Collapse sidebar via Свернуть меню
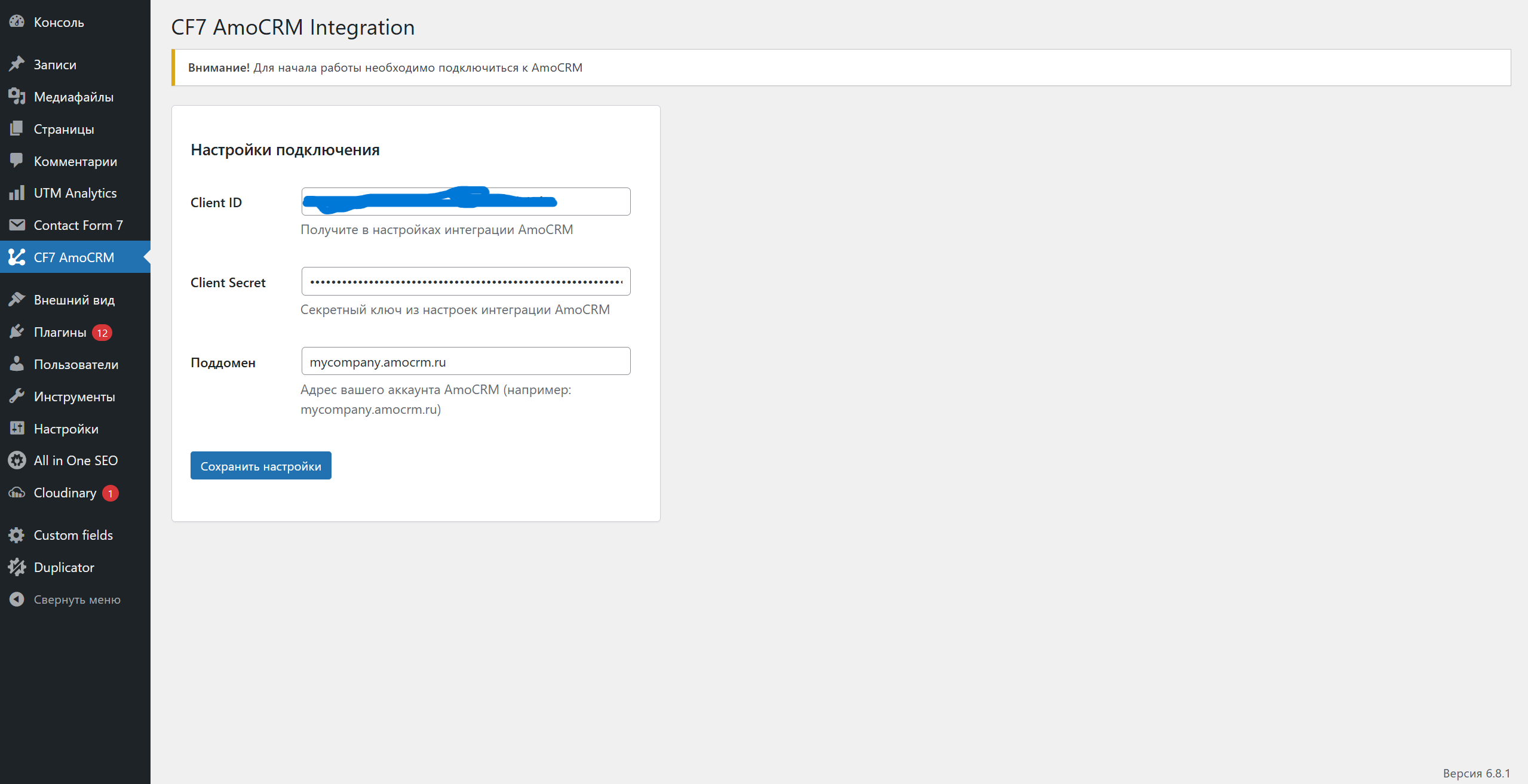The height and width of the screenshot is (784, 1528). tap(75, 599)
